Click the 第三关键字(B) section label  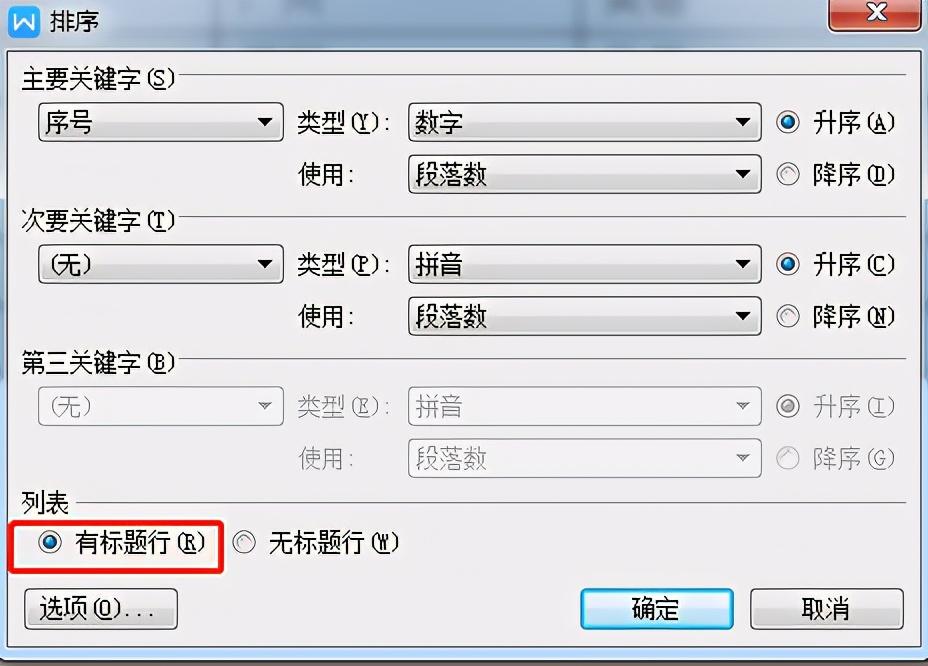coord(98,363)
